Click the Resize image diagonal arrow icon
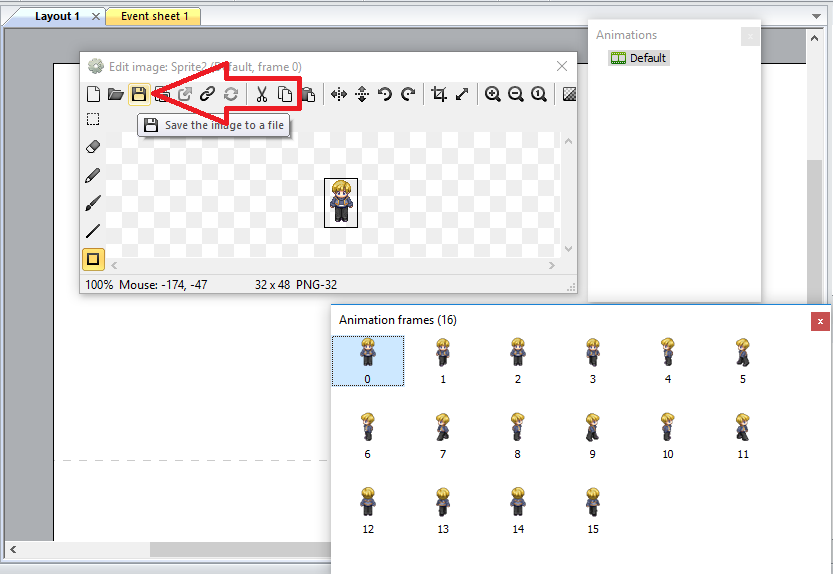The image size is (833, 574). pyautogui.click(x=462, y=95)
